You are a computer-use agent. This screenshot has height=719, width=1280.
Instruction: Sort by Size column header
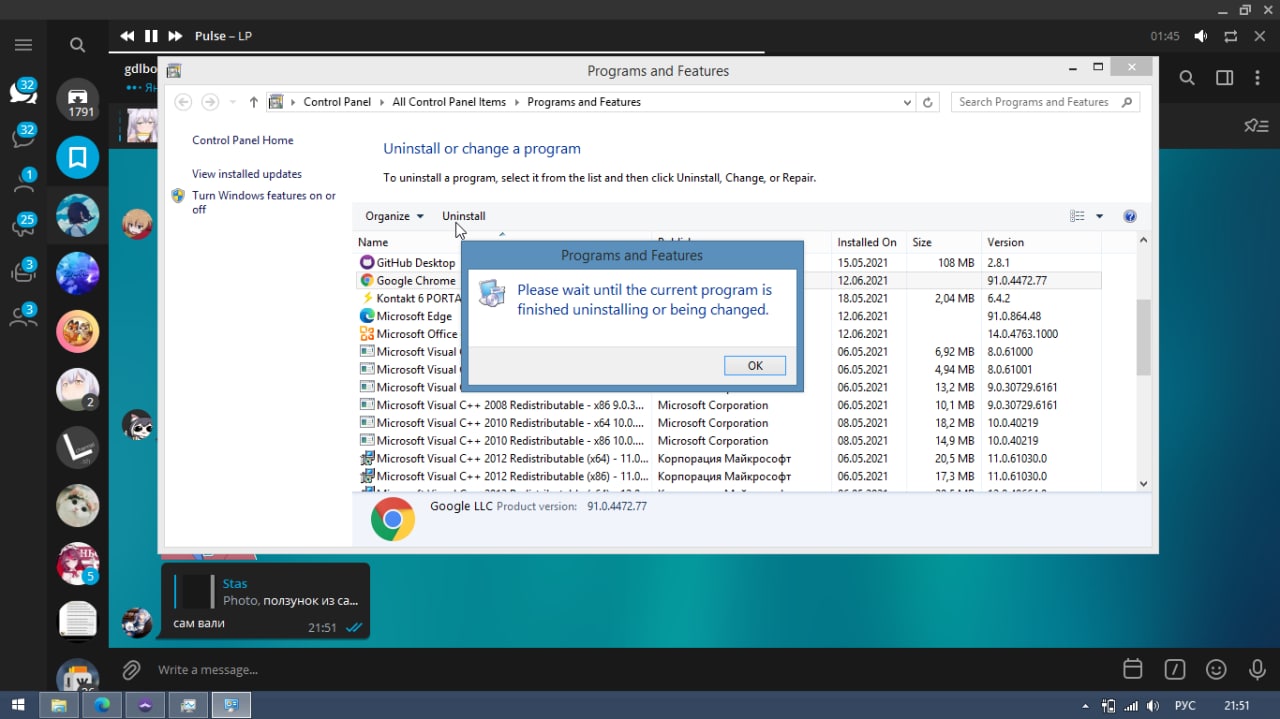[943, 242]
